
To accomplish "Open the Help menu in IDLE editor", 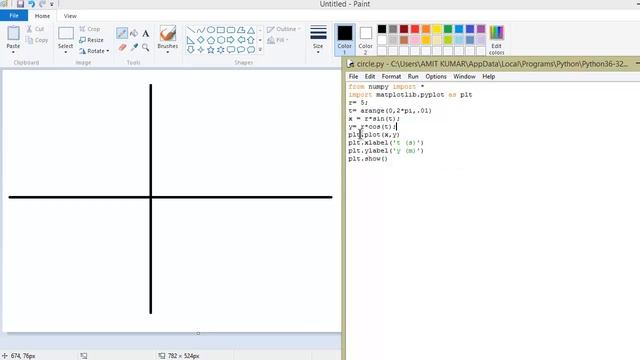I will click(489, 76).
